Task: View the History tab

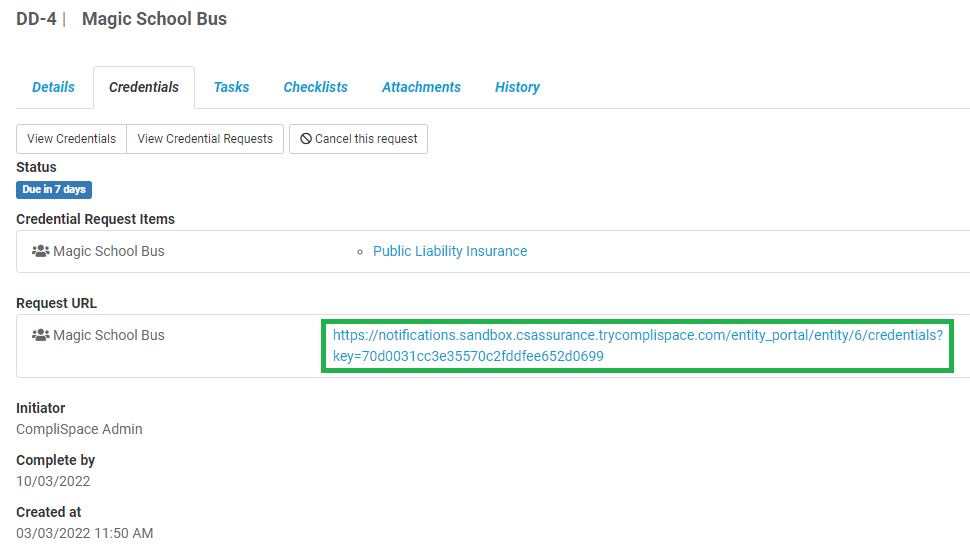Action: (517, 87)
